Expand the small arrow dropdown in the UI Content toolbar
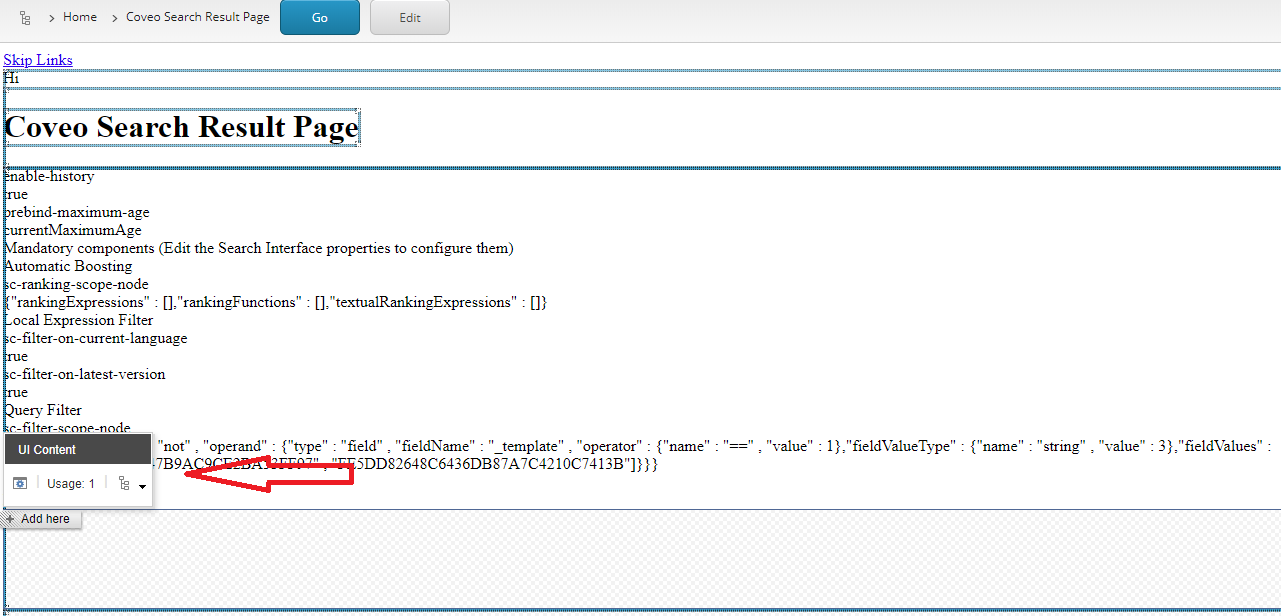Viewport: 1281px width, 616px height. [x=143, y=486]
